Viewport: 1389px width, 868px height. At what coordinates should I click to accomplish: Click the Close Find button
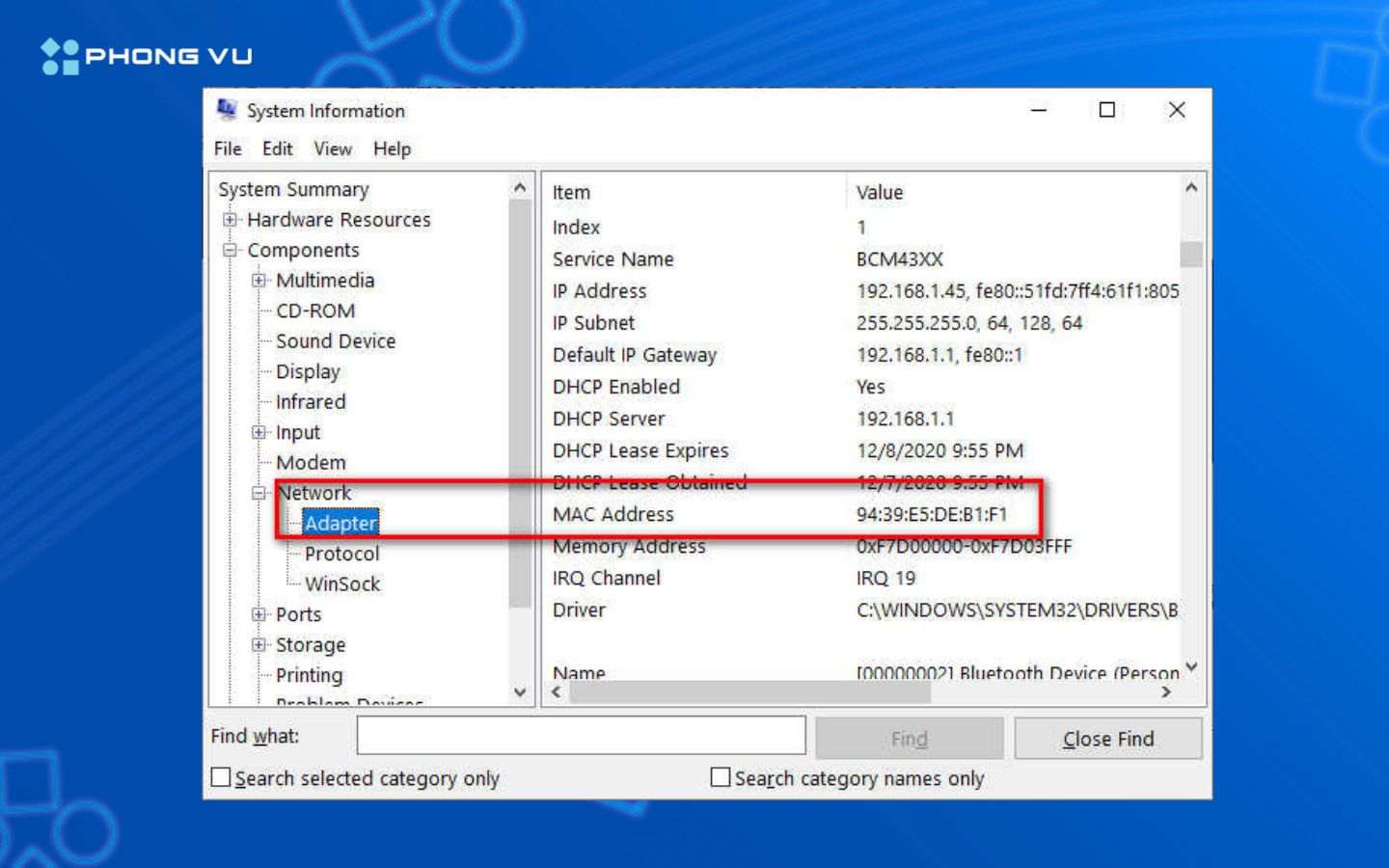tap(1107, 739)
